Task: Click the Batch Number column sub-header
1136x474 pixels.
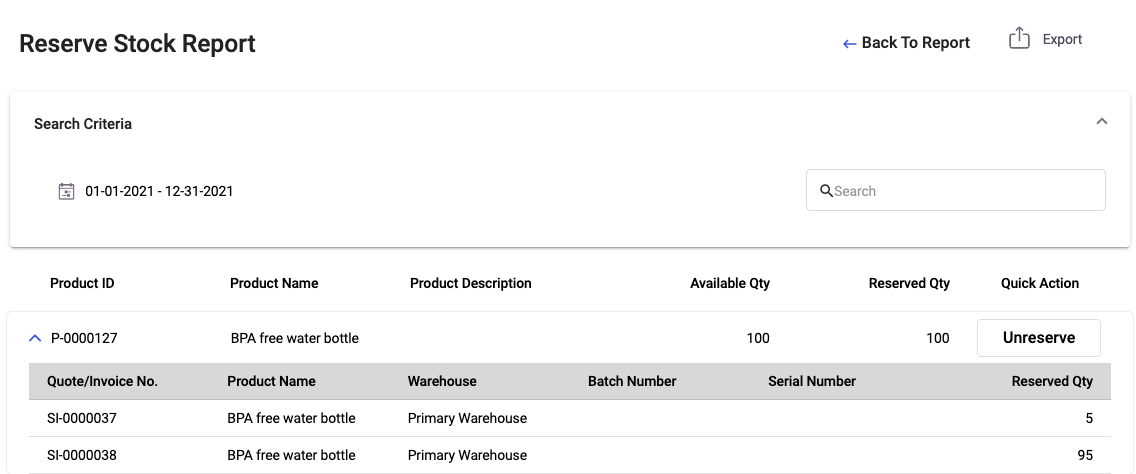Action: coord(632,381)
